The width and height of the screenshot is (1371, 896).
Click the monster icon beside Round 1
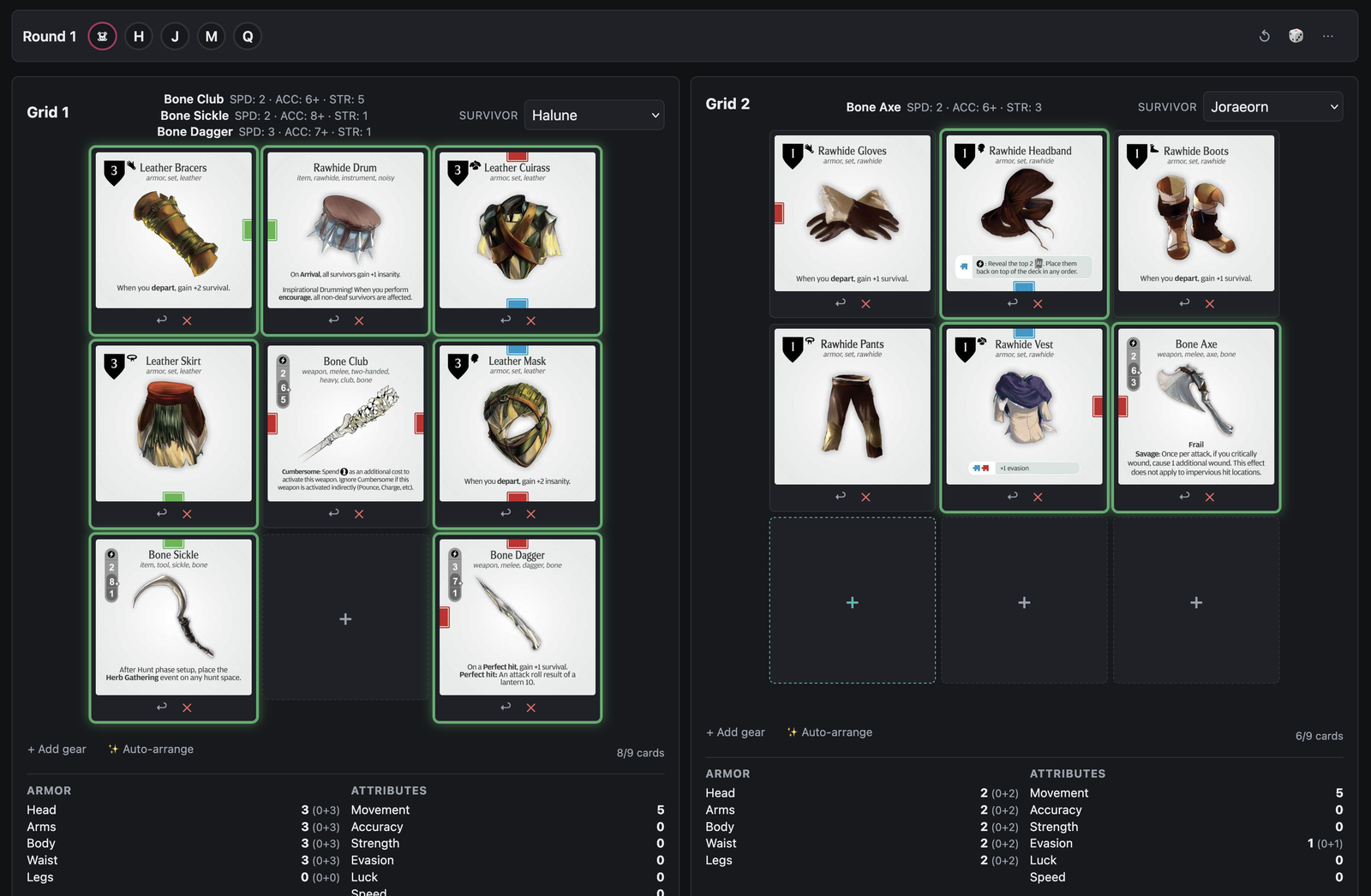click(x=102, y=36)
